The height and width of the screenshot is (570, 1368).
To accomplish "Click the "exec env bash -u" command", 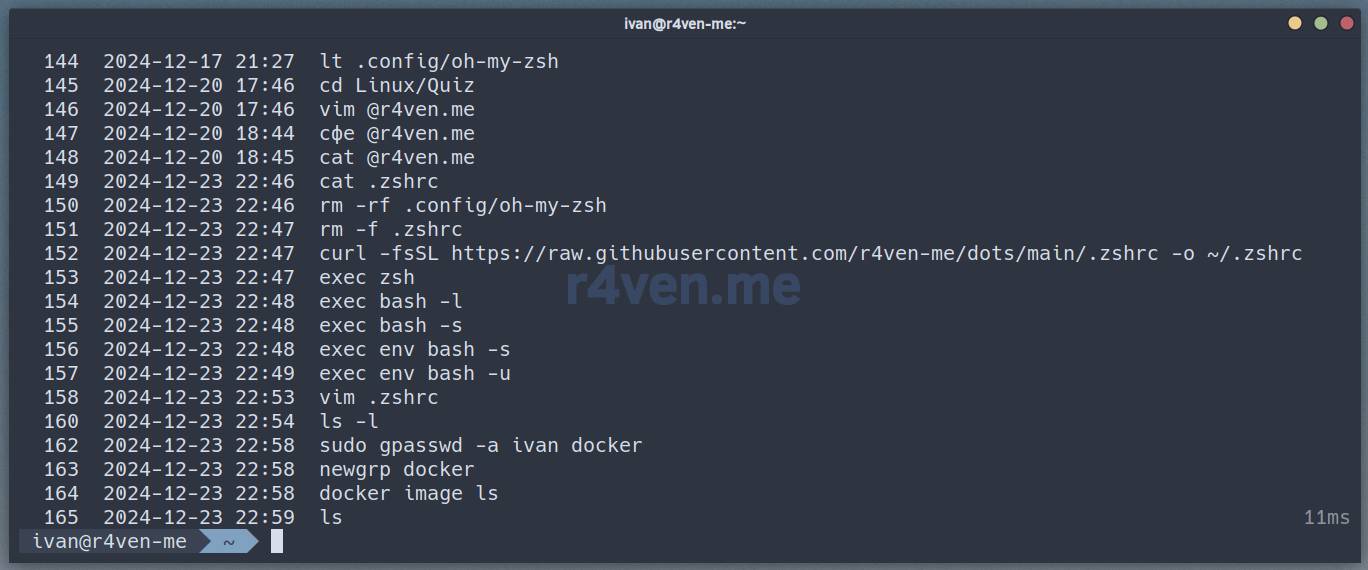I will pos(414,373).
